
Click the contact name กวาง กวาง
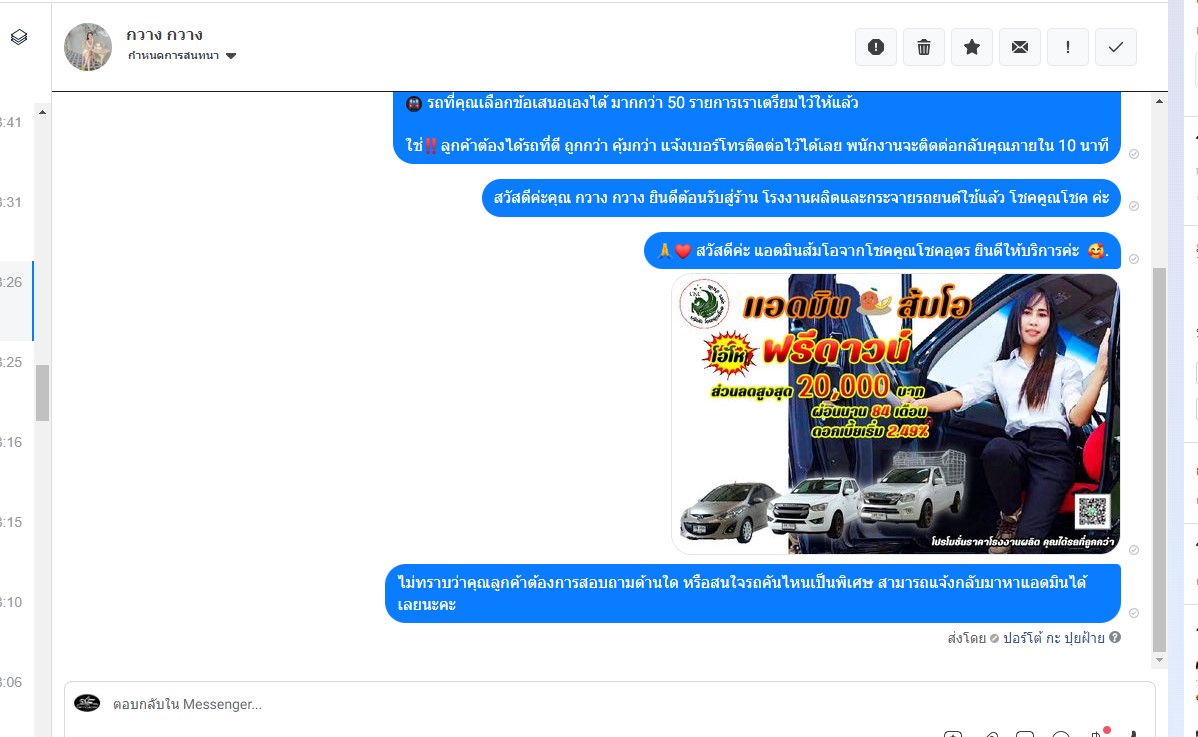(x=164, y=35)
